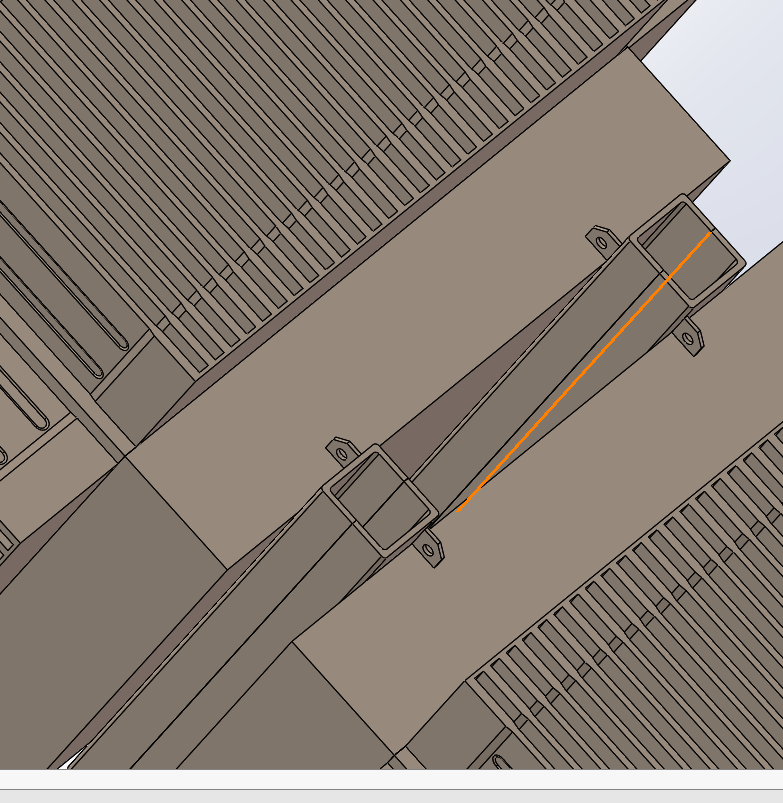The image size is (783, 803).
Task: Pick the open end of the tube with the orange line
Action: pyautogui.click(x=688, y=251)
